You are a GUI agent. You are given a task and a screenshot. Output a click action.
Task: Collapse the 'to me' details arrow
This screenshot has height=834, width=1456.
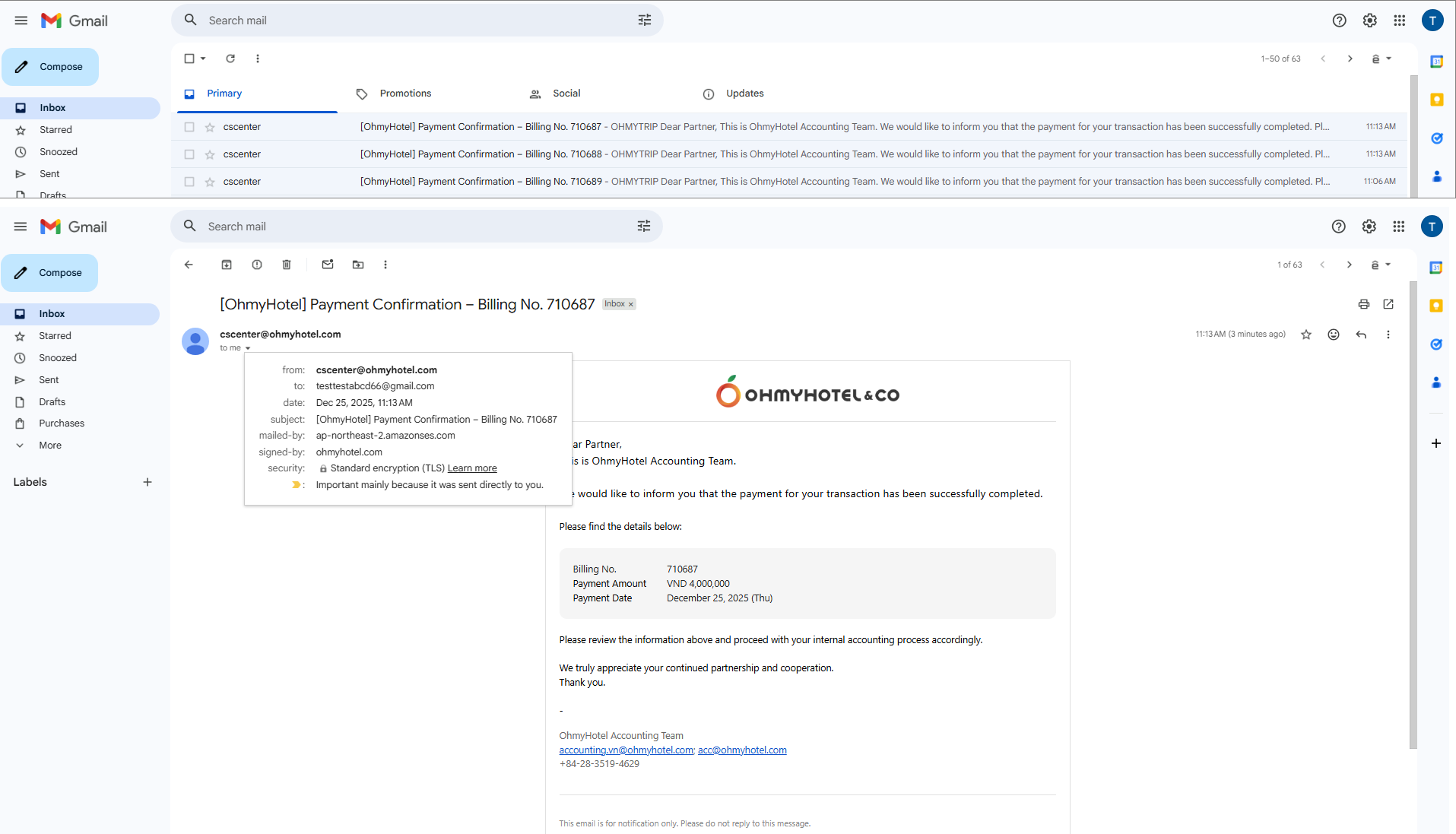click(x=248, y=348)
